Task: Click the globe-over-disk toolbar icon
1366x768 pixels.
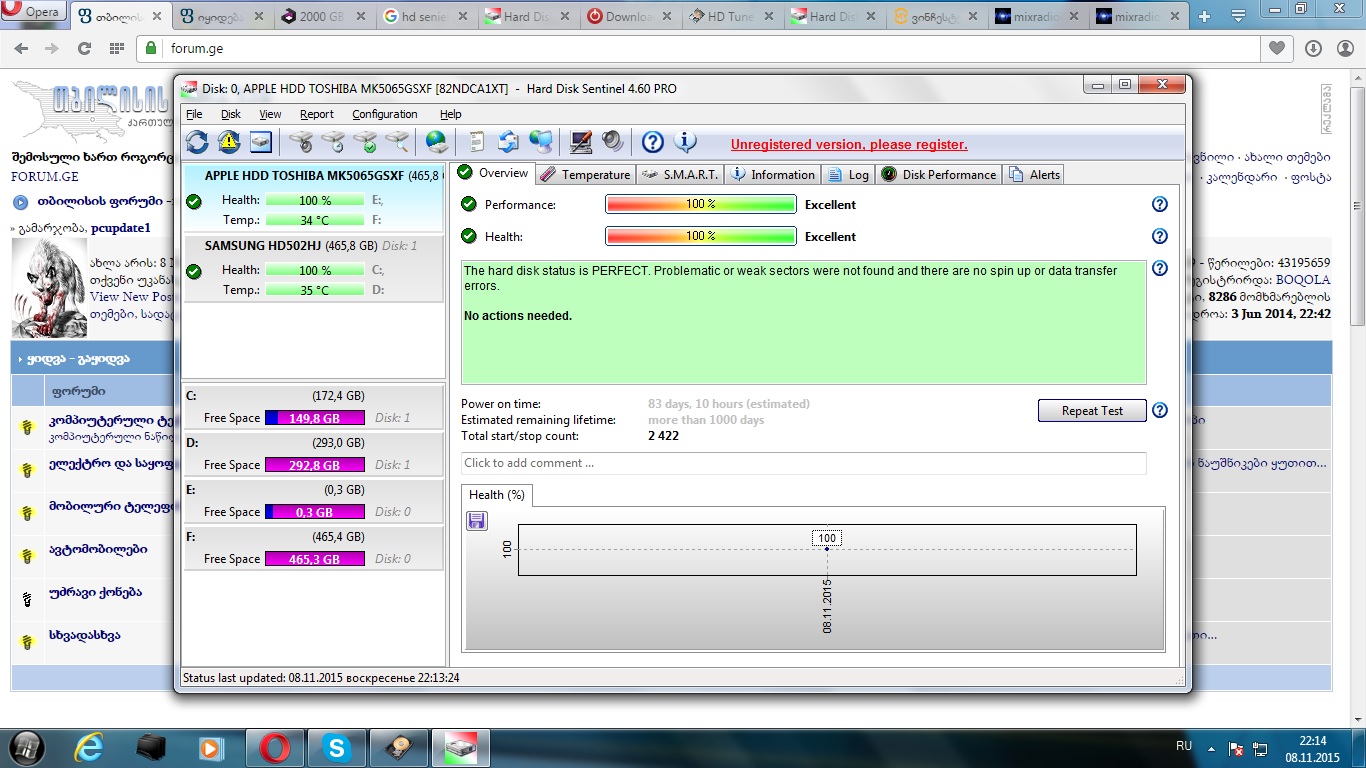Action: pyautogui.click(x=437, y=142)
